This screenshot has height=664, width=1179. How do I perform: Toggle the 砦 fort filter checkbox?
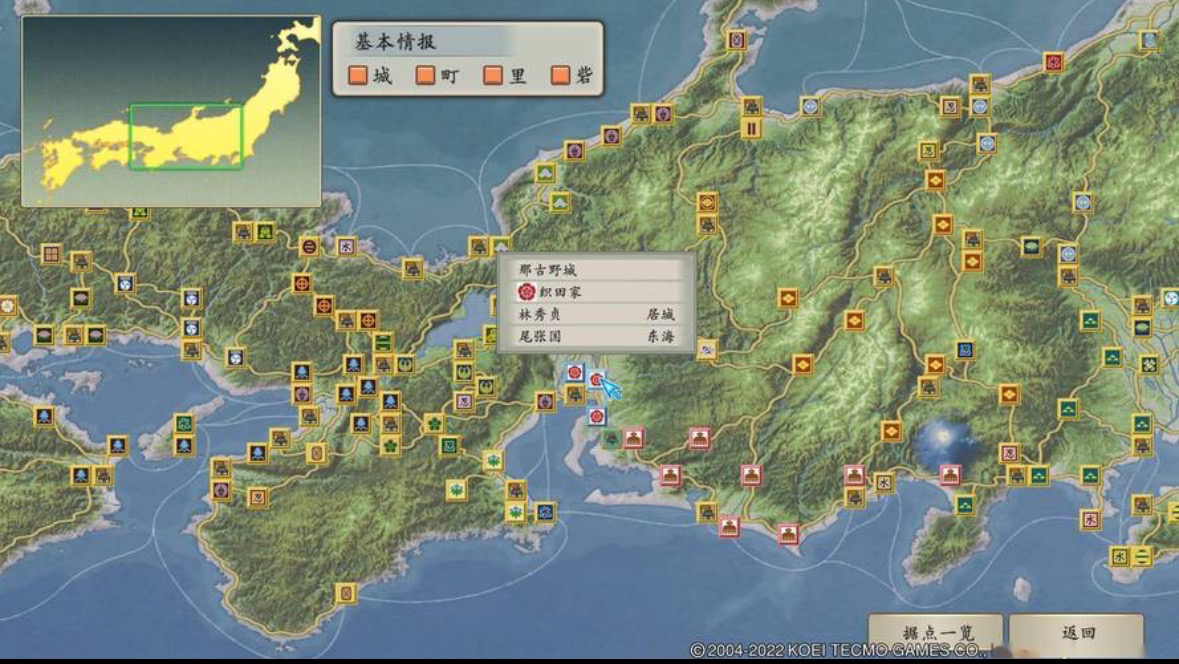tap(560, 75)
